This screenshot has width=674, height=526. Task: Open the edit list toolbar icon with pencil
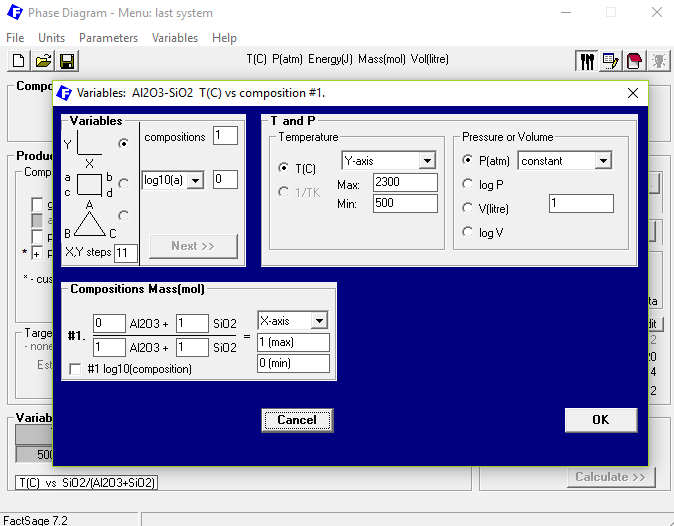pos(611,61)
